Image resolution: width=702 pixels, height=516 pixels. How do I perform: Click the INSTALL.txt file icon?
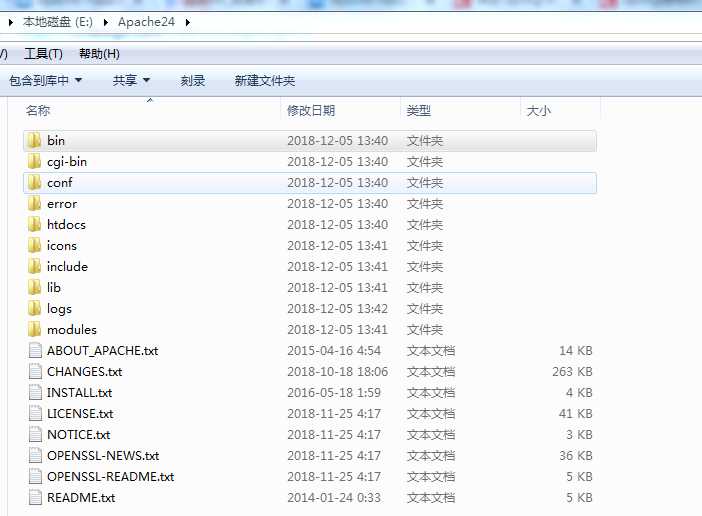[x=35, y=392]
